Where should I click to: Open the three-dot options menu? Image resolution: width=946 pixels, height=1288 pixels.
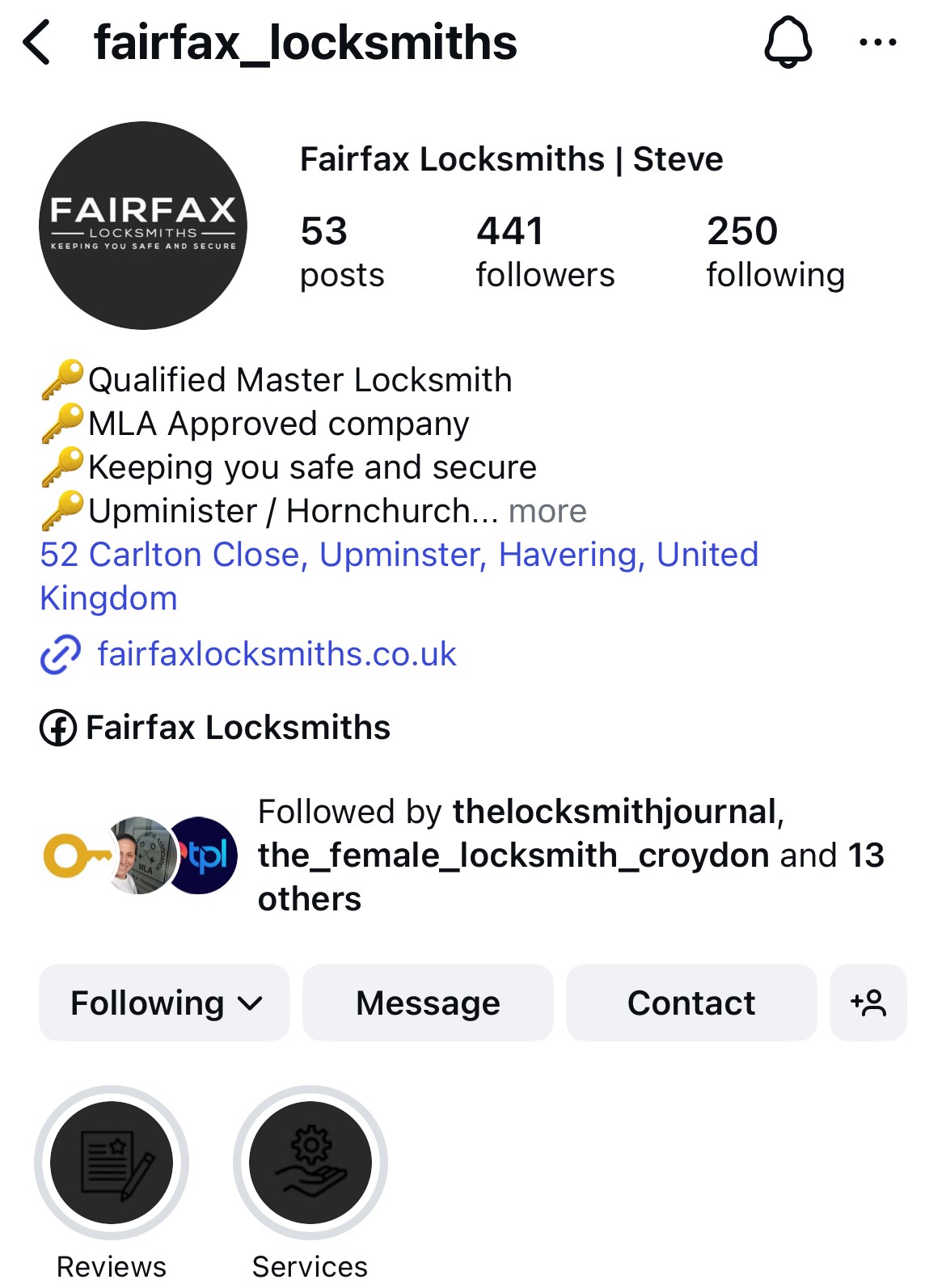(x=877, y=43)
